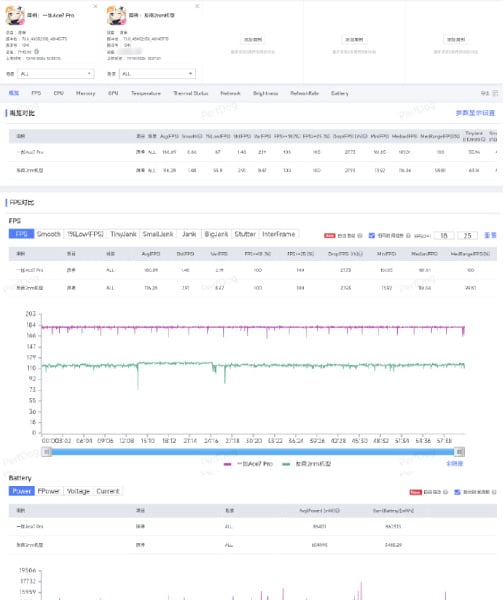This screenshot has width=504, height=600.
Task: Toggle the green series in the FPS chart legend
Action: click(x=307, y=464)
